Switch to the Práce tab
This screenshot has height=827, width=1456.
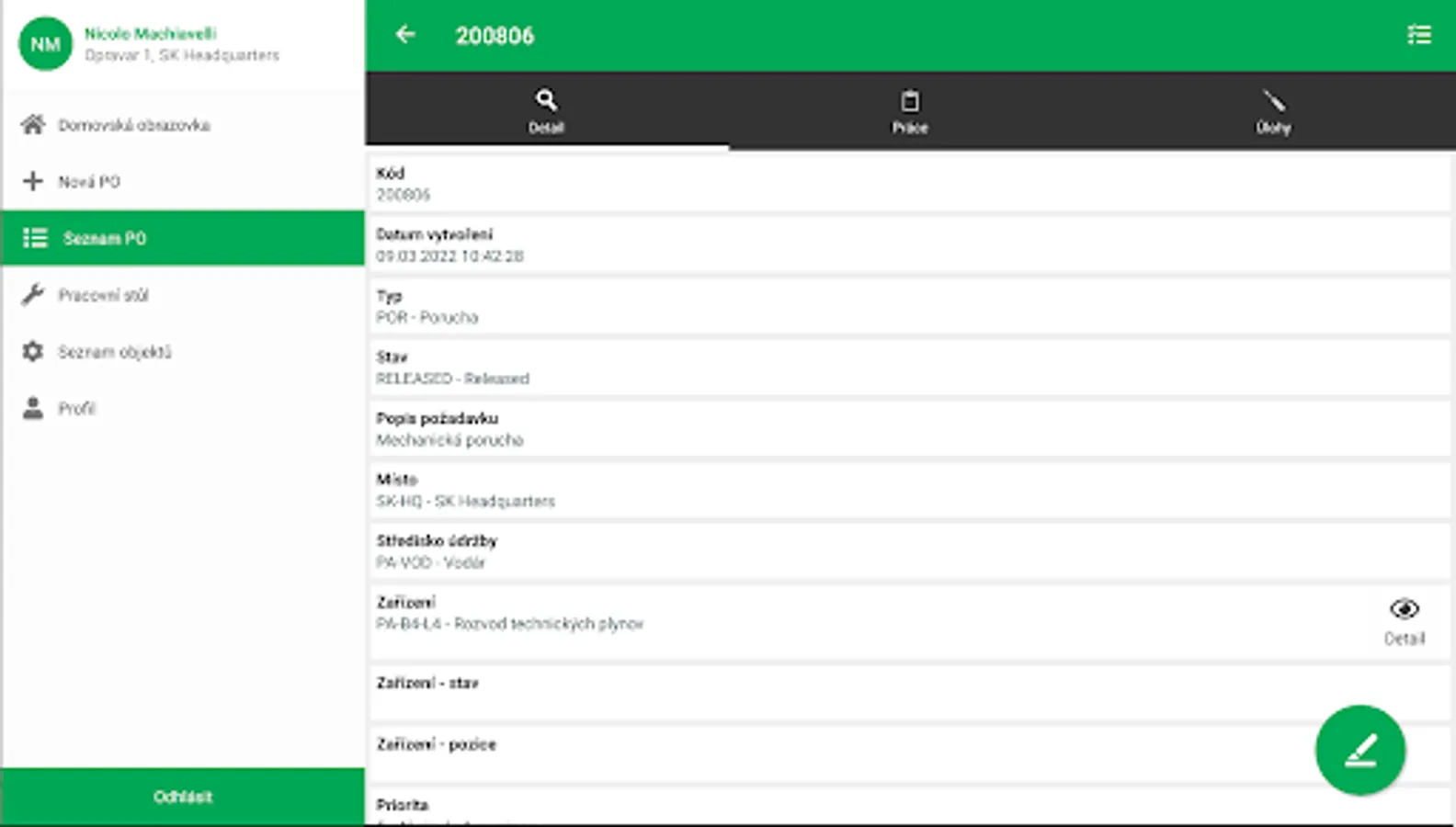[910, 110]
